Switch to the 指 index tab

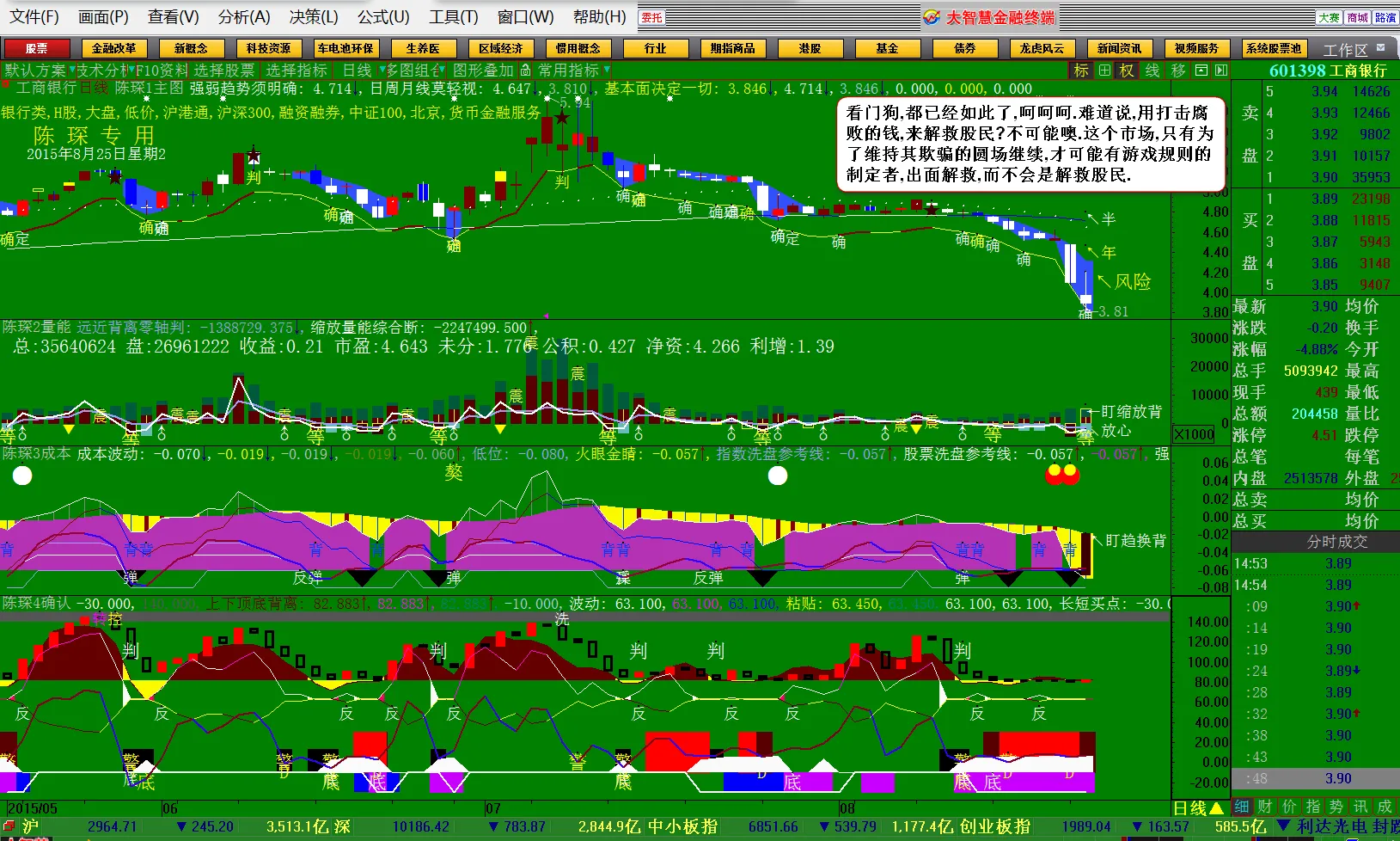click(x=1312, y=807)
